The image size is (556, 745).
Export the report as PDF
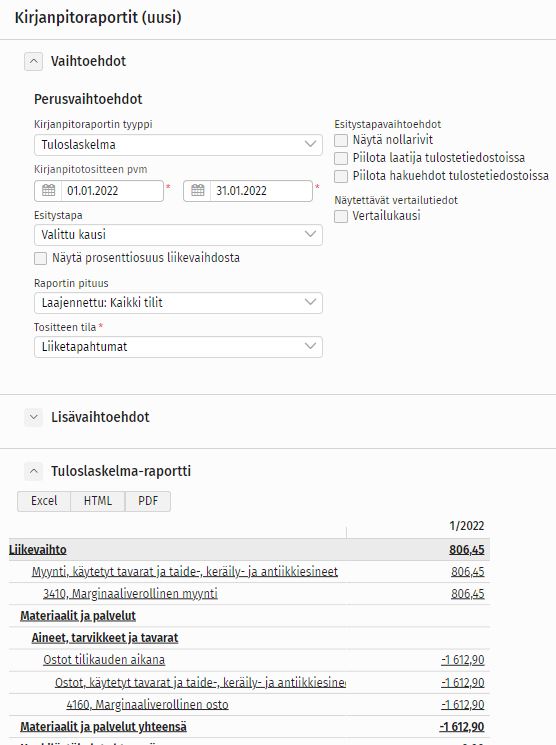pos(148,501)
